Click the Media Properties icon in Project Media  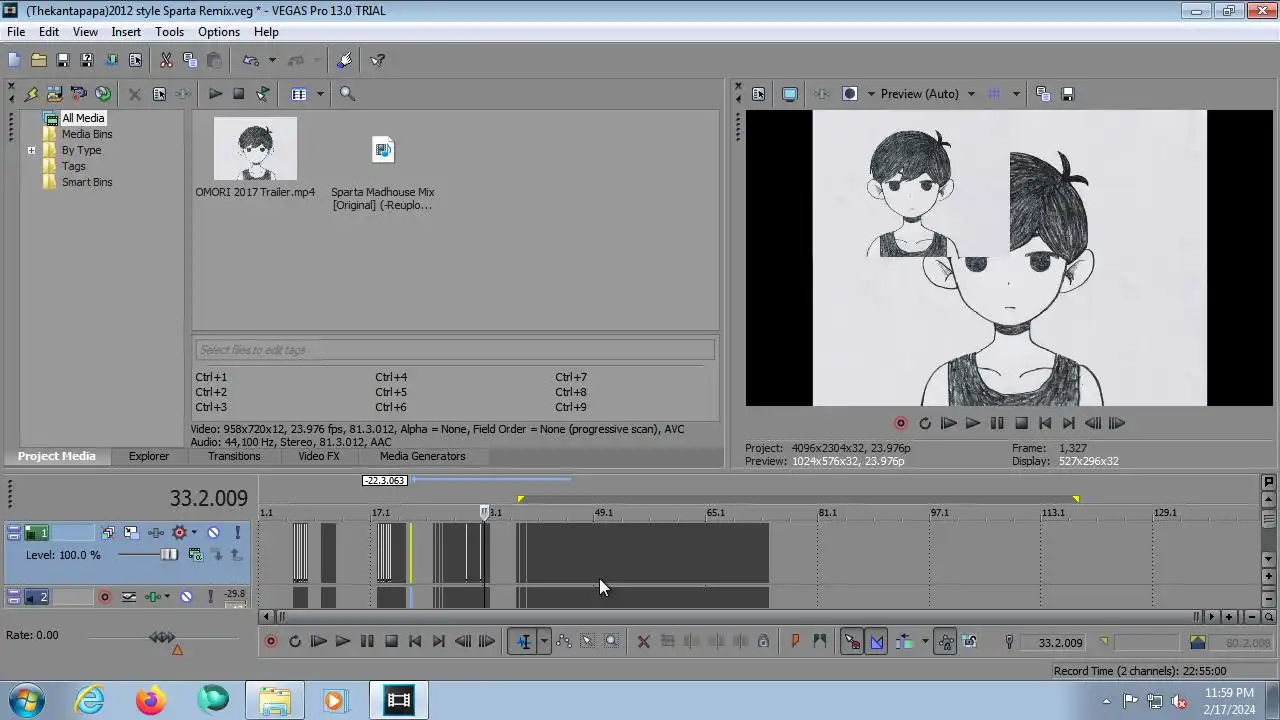pyautogui.click(x=159, y=94)
